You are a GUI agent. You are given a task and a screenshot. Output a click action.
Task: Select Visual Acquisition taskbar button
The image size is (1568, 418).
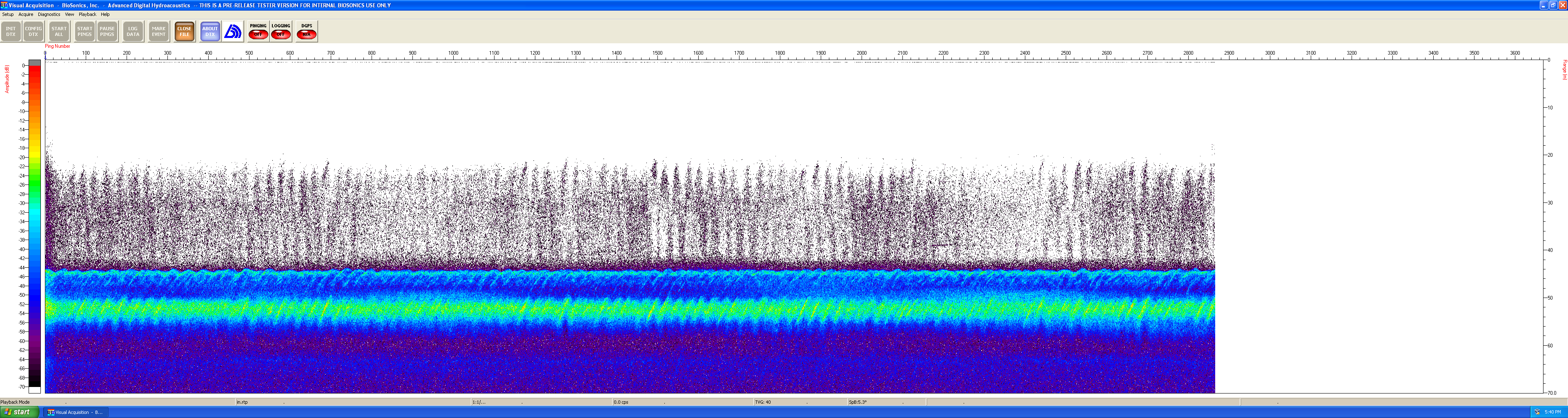(76, 413)
